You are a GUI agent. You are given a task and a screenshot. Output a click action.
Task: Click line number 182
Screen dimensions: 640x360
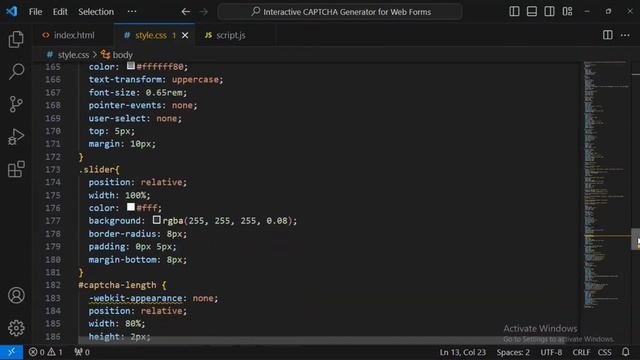click(53, 285)
